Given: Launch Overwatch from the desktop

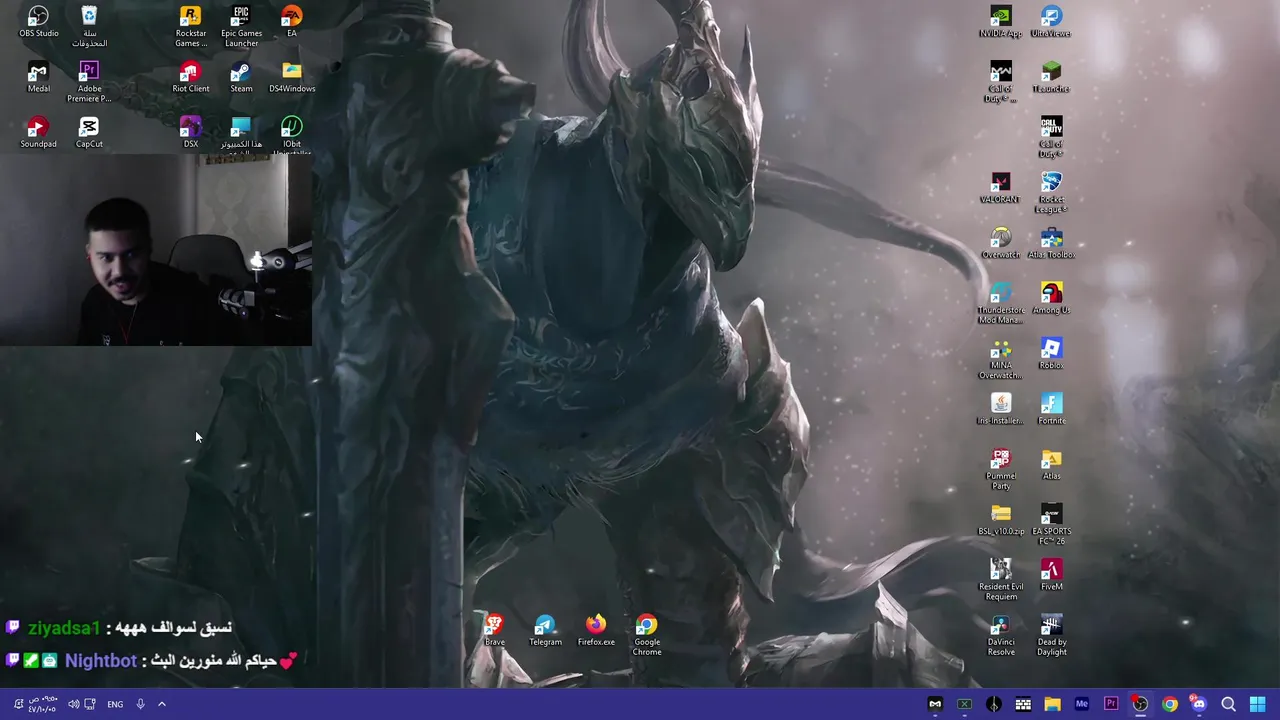Looking at the screenshot, I should point(1000,243).
